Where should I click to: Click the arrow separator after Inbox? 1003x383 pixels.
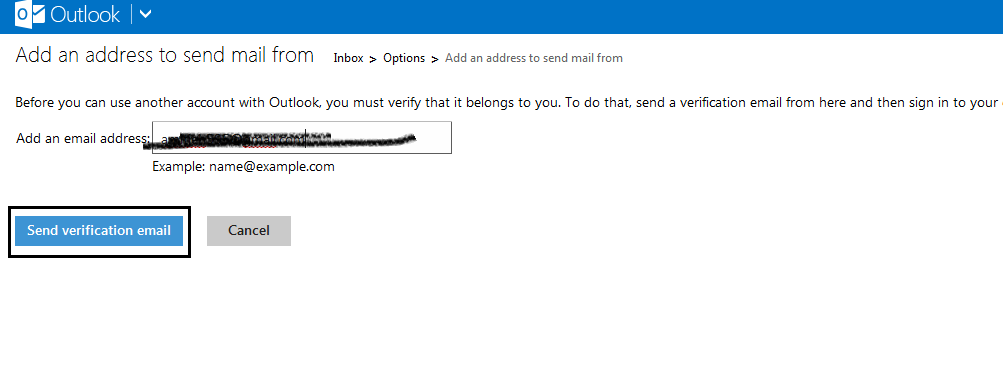coord(373,59)
